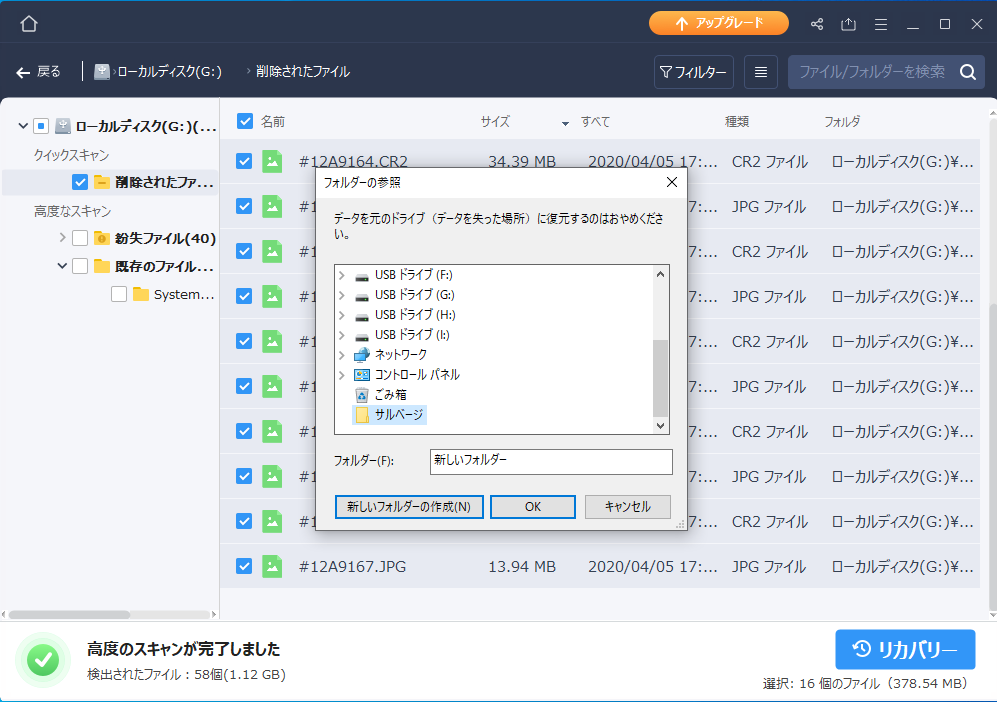
Task: Expand the ネットワーク tree node
Action: coord(341,355)
